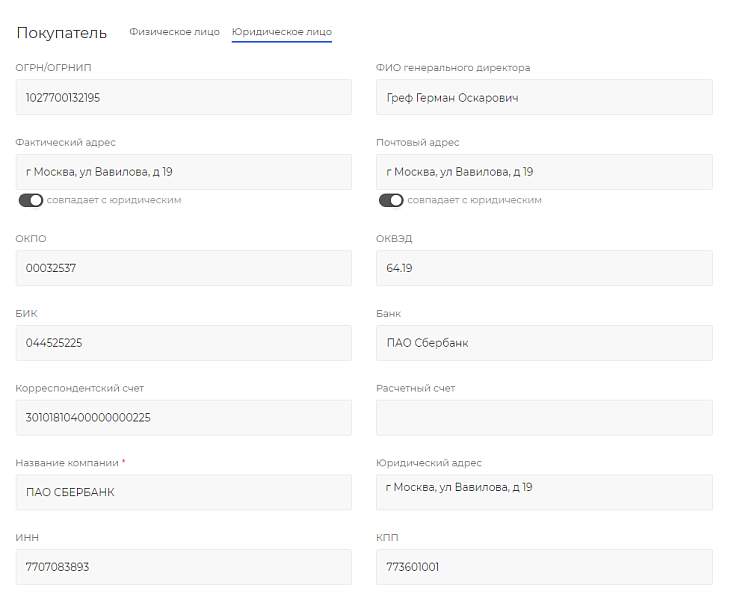Click the empty Расчетный счет field
The image size is (734, 600).
[x=544, y=418]
